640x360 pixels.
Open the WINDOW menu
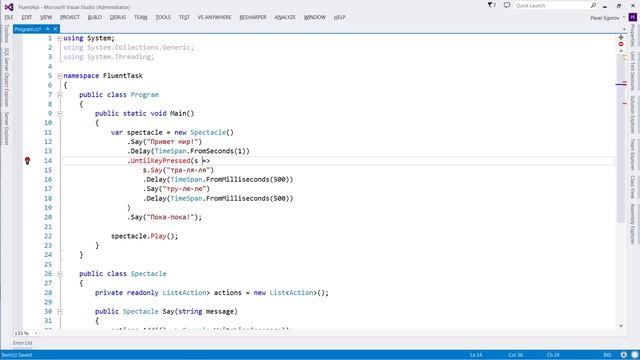[x=314, y=17]
